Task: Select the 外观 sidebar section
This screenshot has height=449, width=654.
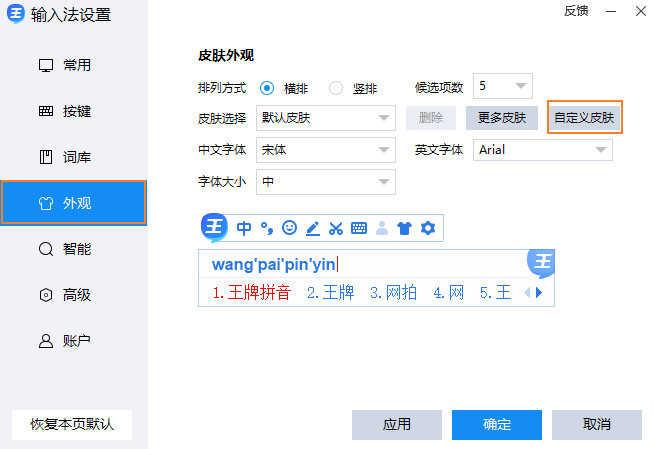Action: point(74,203)
